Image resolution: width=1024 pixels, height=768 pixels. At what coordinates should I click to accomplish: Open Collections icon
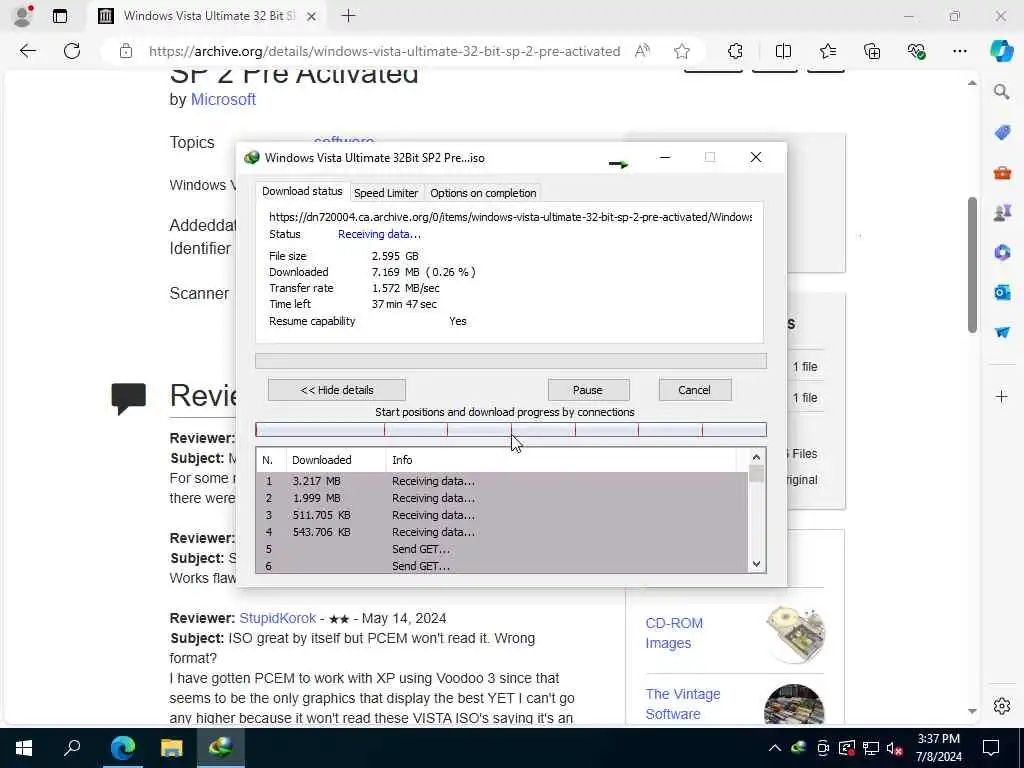coord(872,51)
